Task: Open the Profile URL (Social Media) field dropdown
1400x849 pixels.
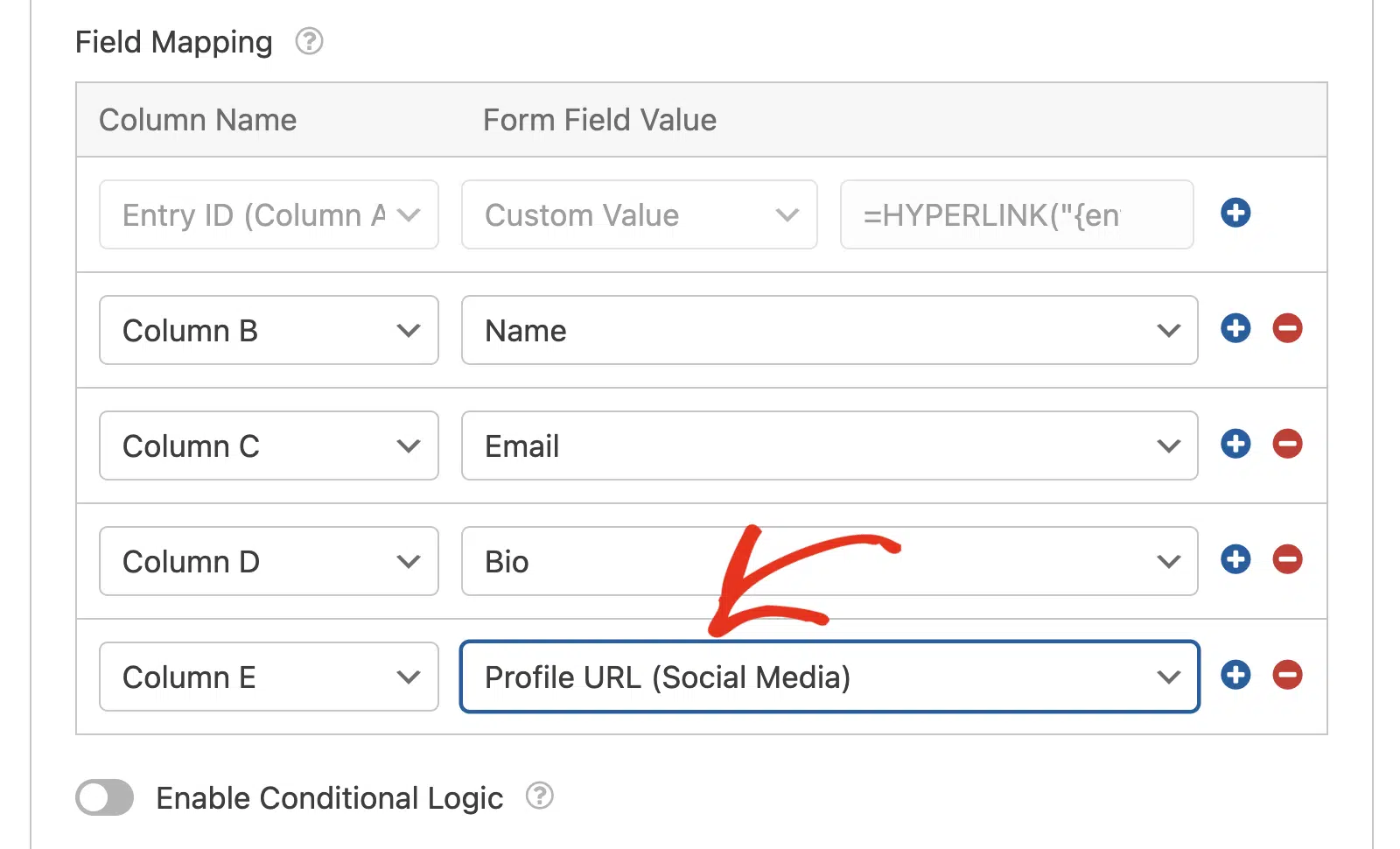Action: pos(829,677)
